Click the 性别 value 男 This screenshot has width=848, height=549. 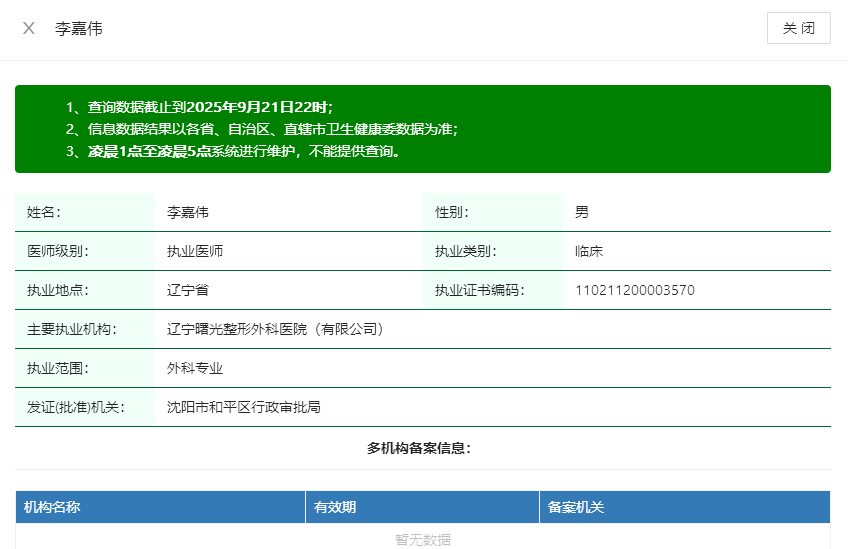tap(582, 212)
